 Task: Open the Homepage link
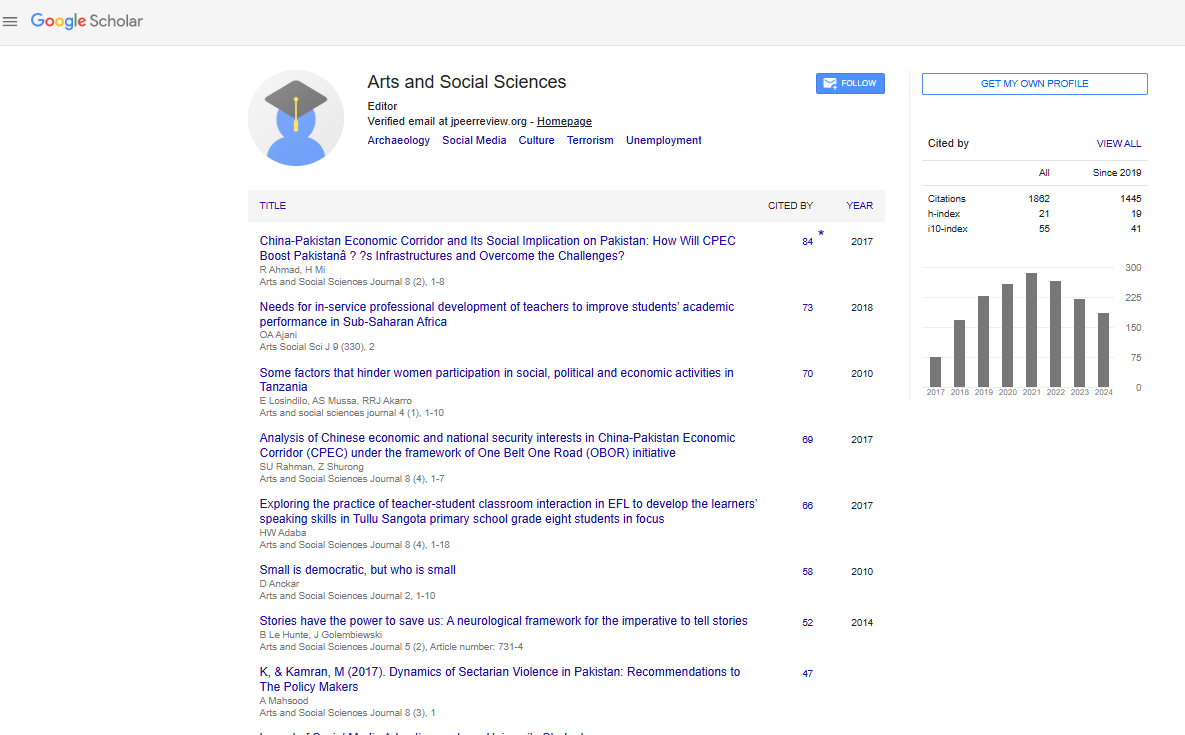pos(564,122)
